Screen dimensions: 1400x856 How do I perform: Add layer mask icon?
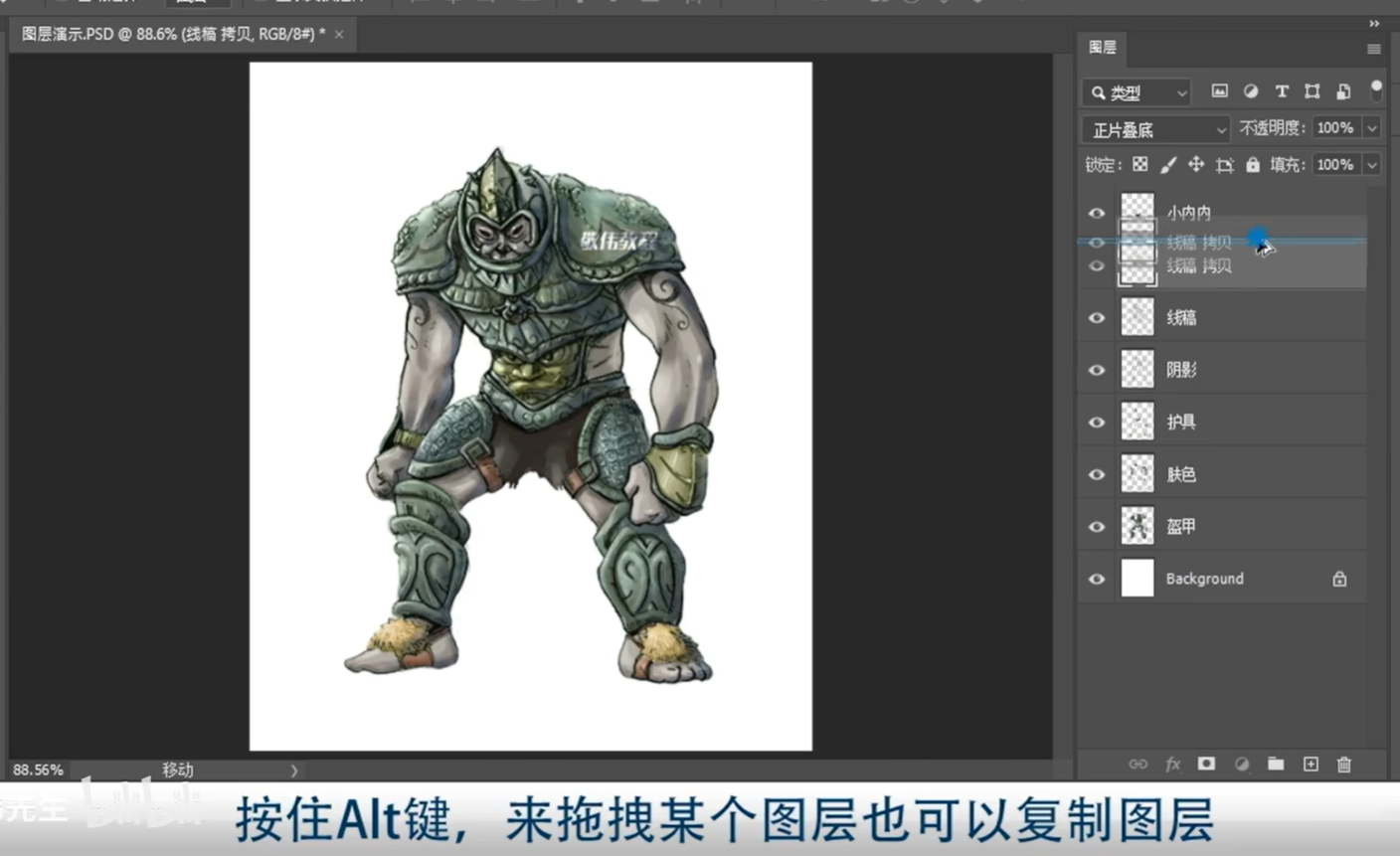click(x=1206, y=764)
